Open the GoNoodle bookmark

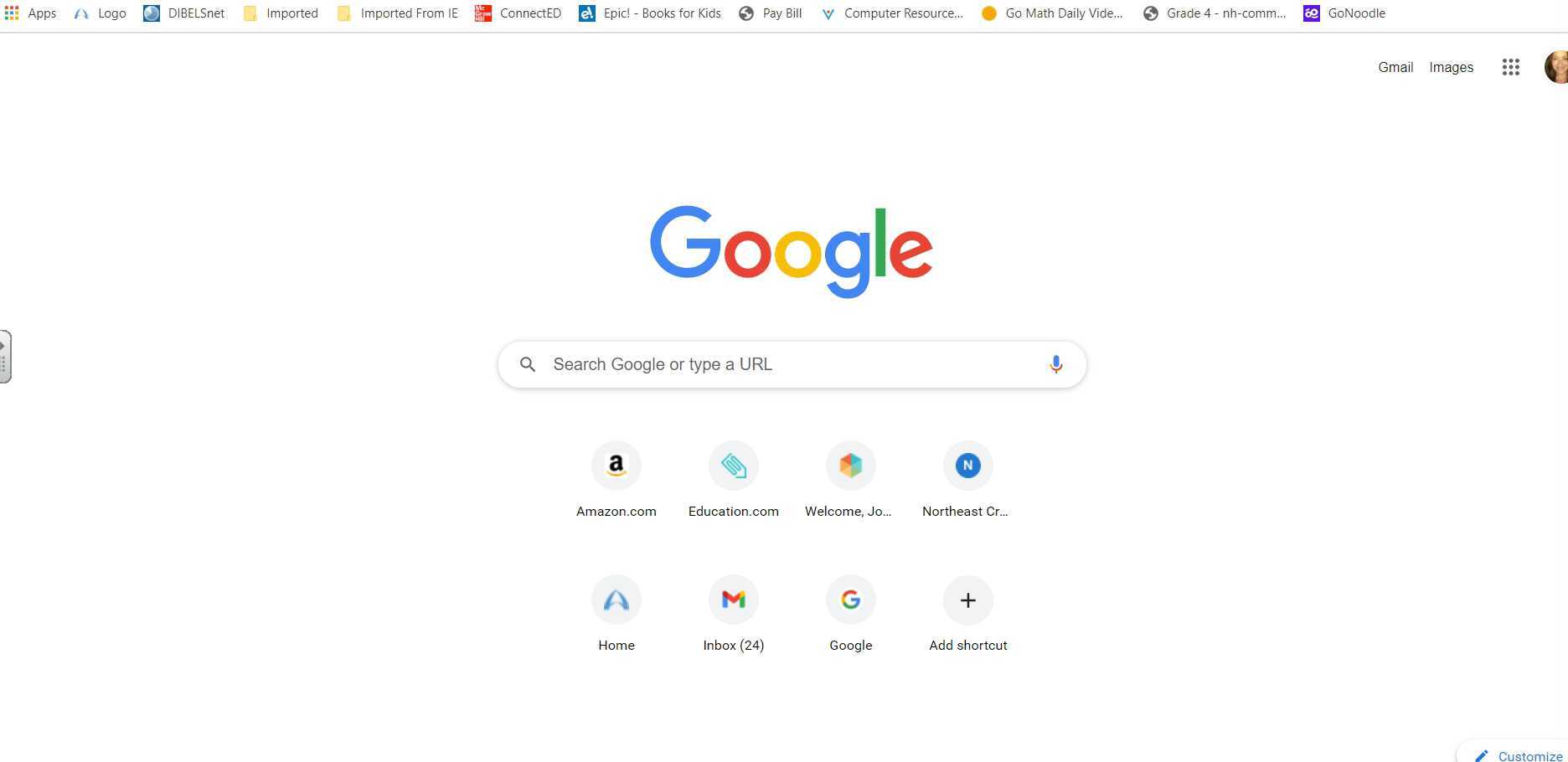(1344, 13)
